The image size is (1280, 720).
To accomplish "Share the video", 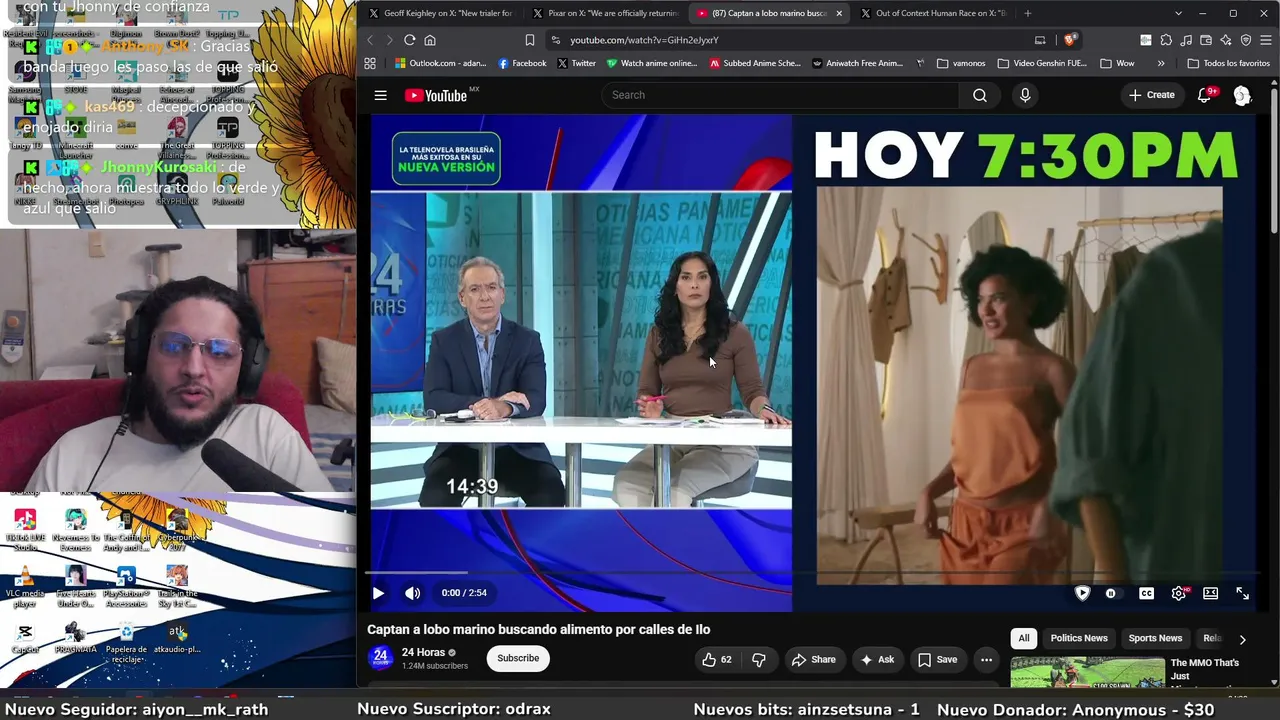I will (x=813, y=659).
